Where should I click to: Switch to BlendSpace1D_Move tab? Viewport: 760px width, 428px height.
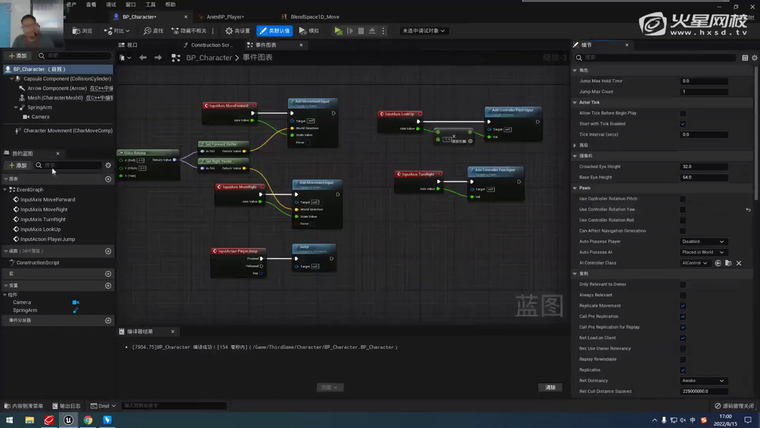click(315, 16)
